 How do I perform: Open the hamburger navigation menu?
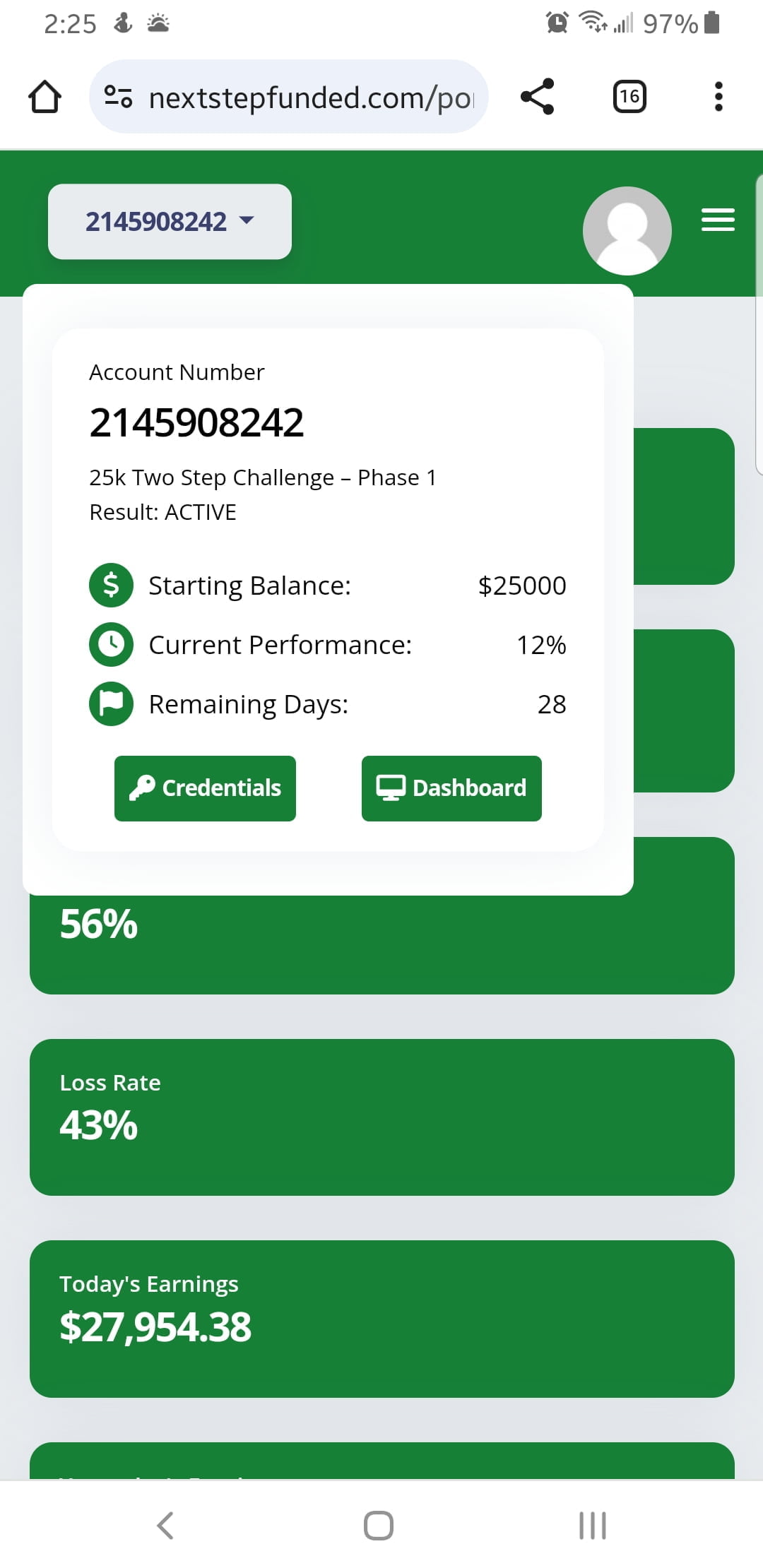pos(718,220)
